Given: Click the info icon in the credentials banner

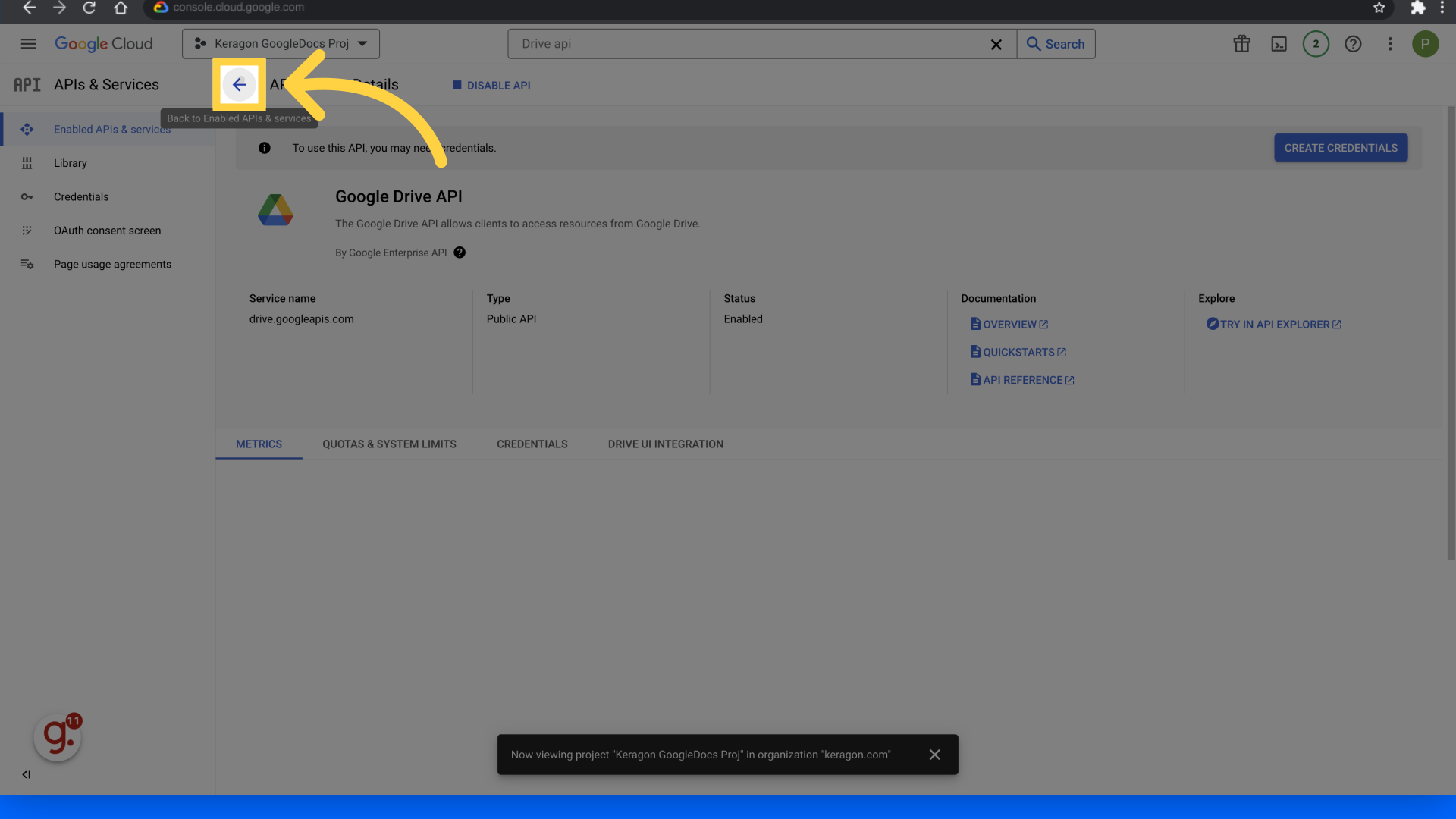Looking at the screenshot, I should pos(265,148).
